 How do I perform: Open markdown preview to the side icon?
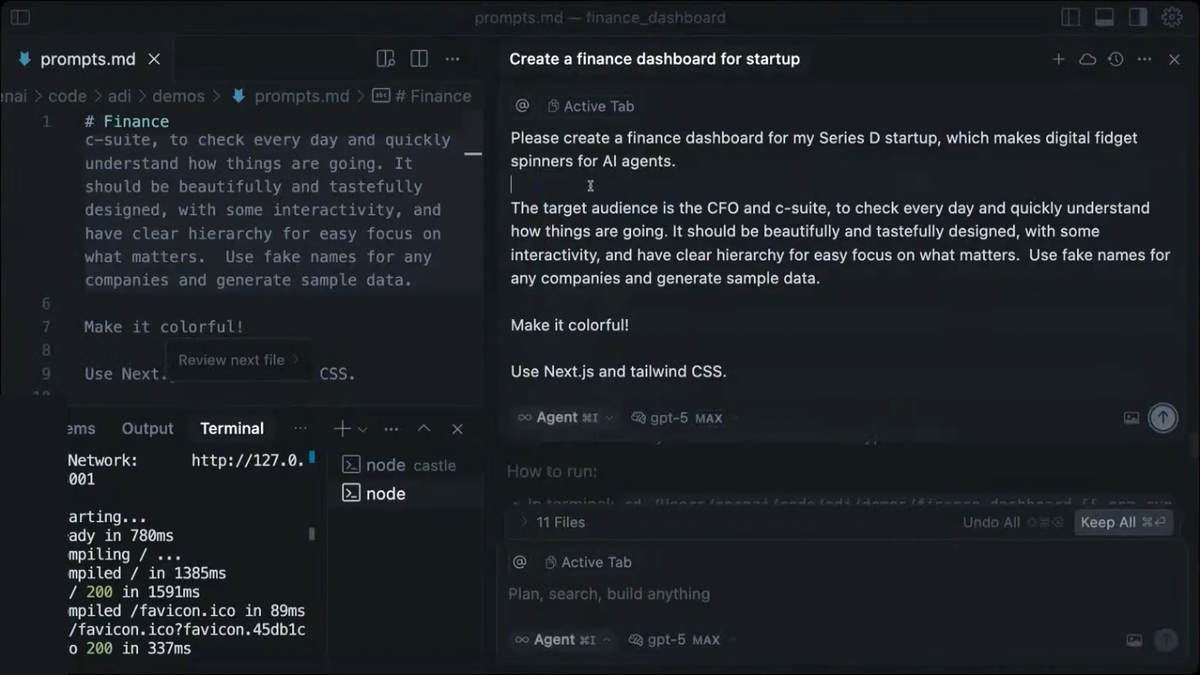point(386,59)
